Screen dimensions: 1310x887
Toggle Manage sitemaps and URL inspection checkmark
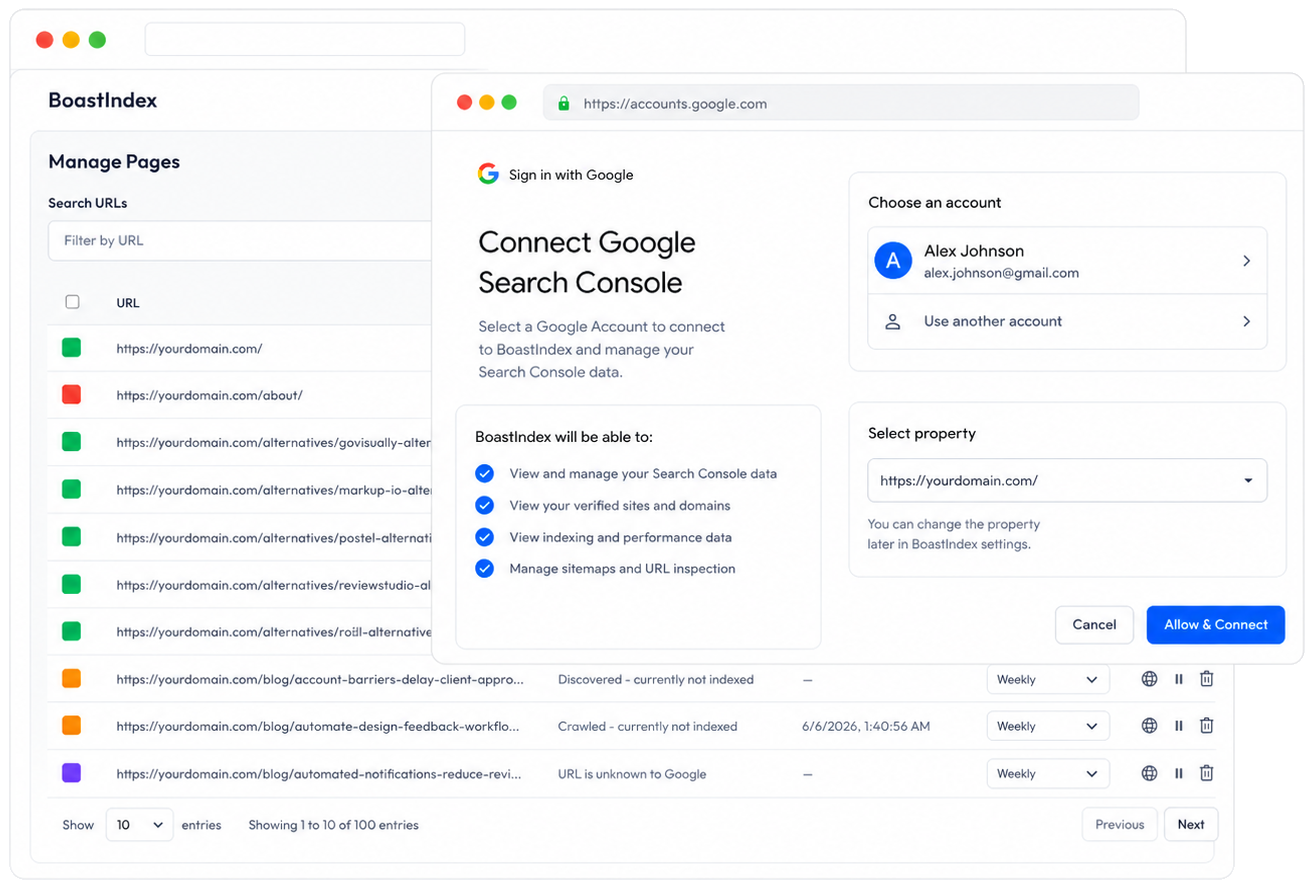tap(484, 569)
